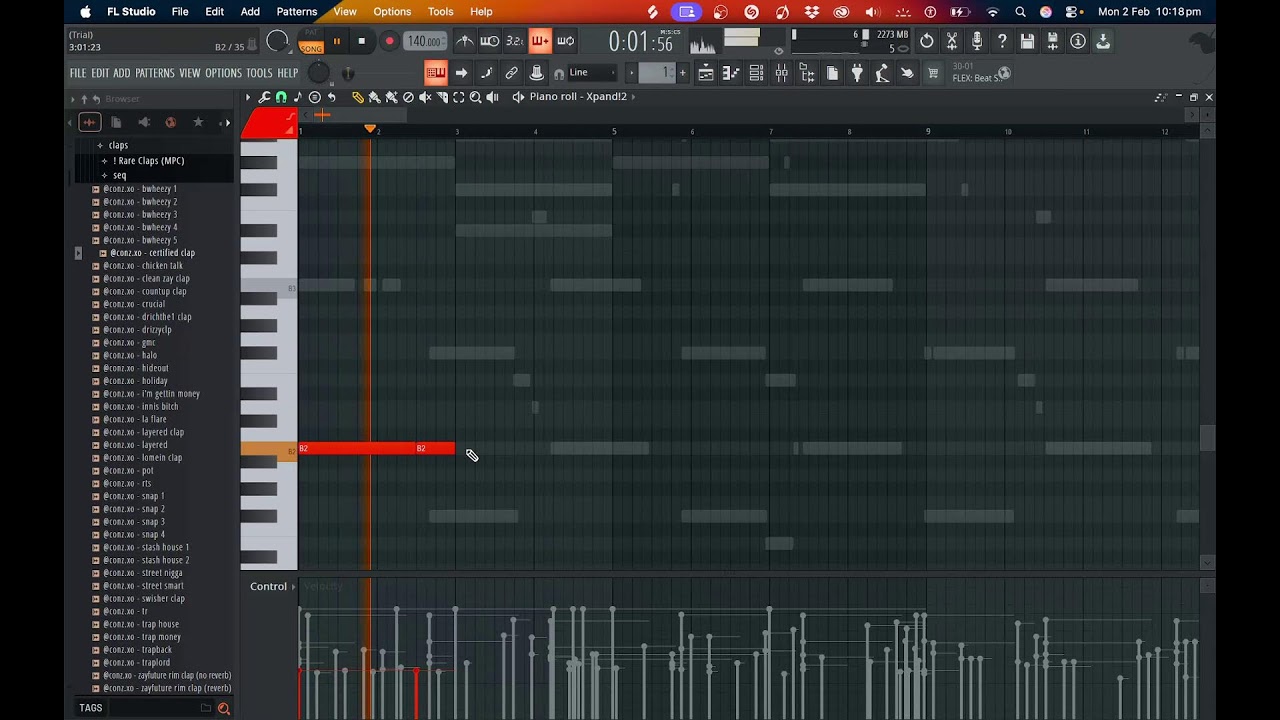Click the audio editor scissors icon
Image resolution: width=1280 pixels, height=720 pixels.
952,41
